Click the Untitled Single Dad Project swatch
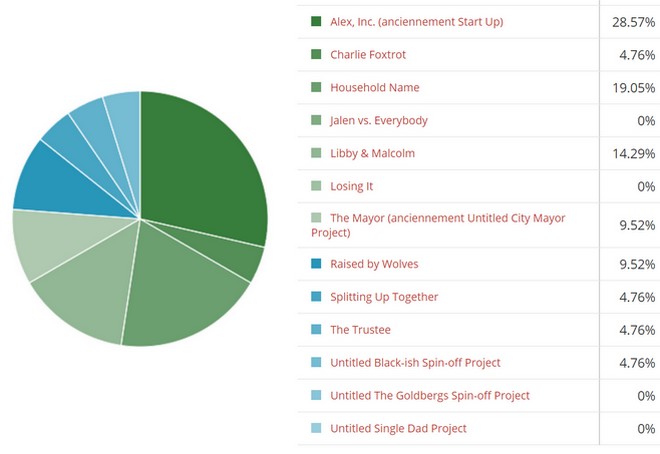 point(316,428)
